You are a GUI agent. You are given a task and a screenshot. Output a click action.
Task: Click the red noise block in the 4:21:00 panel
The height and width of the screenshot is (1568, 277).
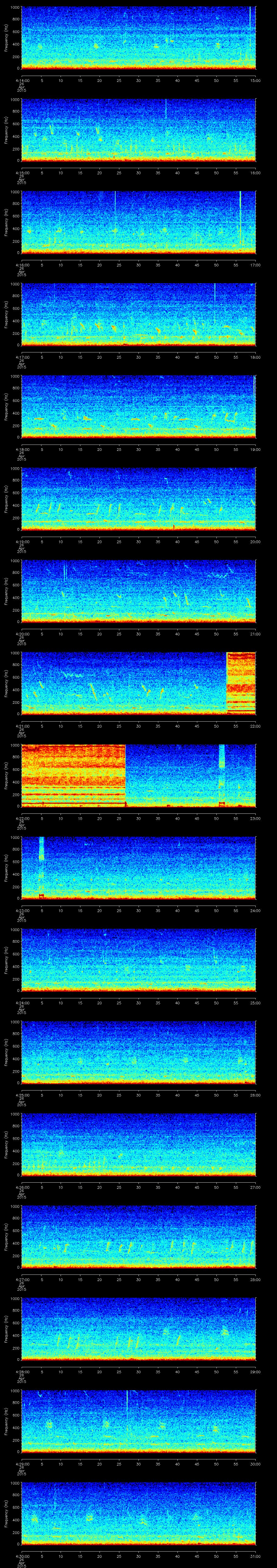241,683
